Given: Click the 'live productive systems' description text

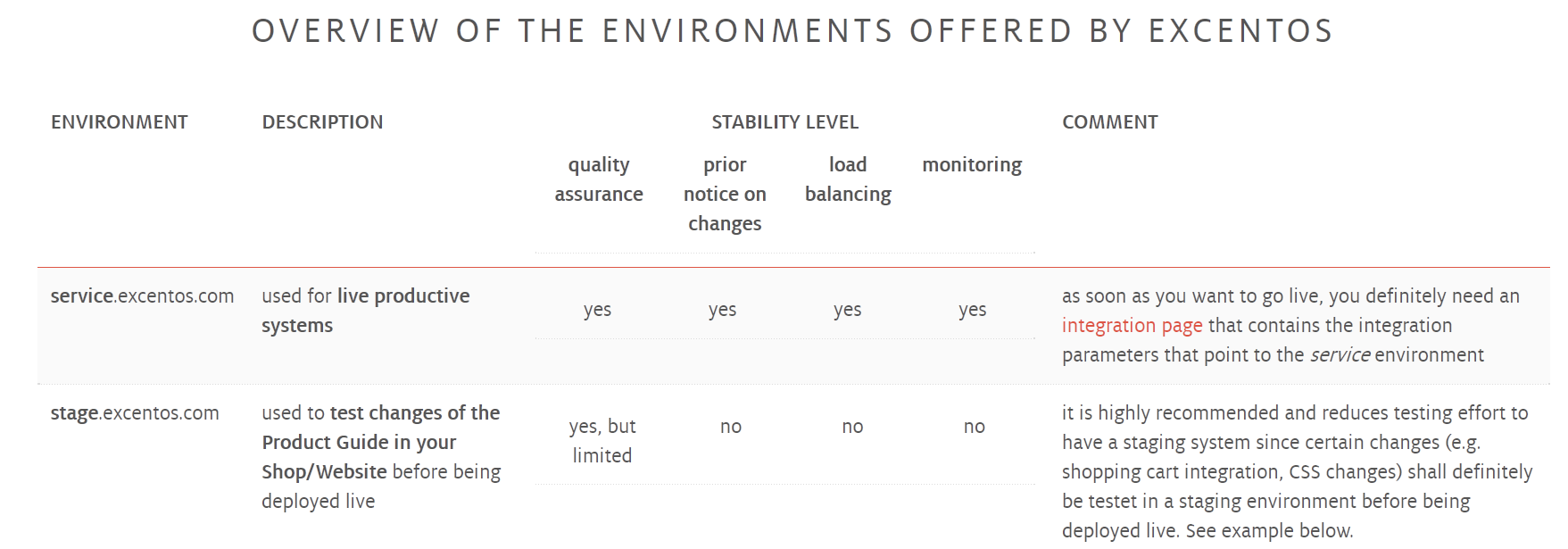Looking at the screenshot, I should pos(366,311).
